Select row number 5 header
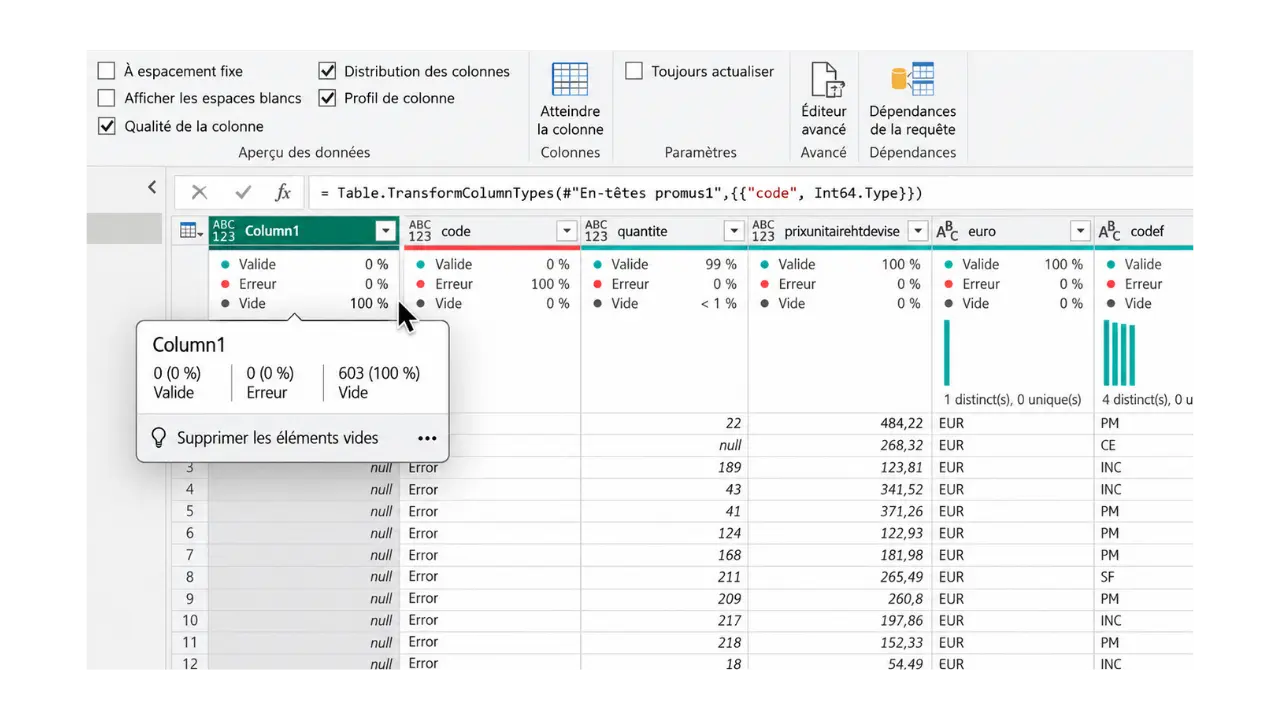The height and width of the screenshot is (720, 1280). 190,511
